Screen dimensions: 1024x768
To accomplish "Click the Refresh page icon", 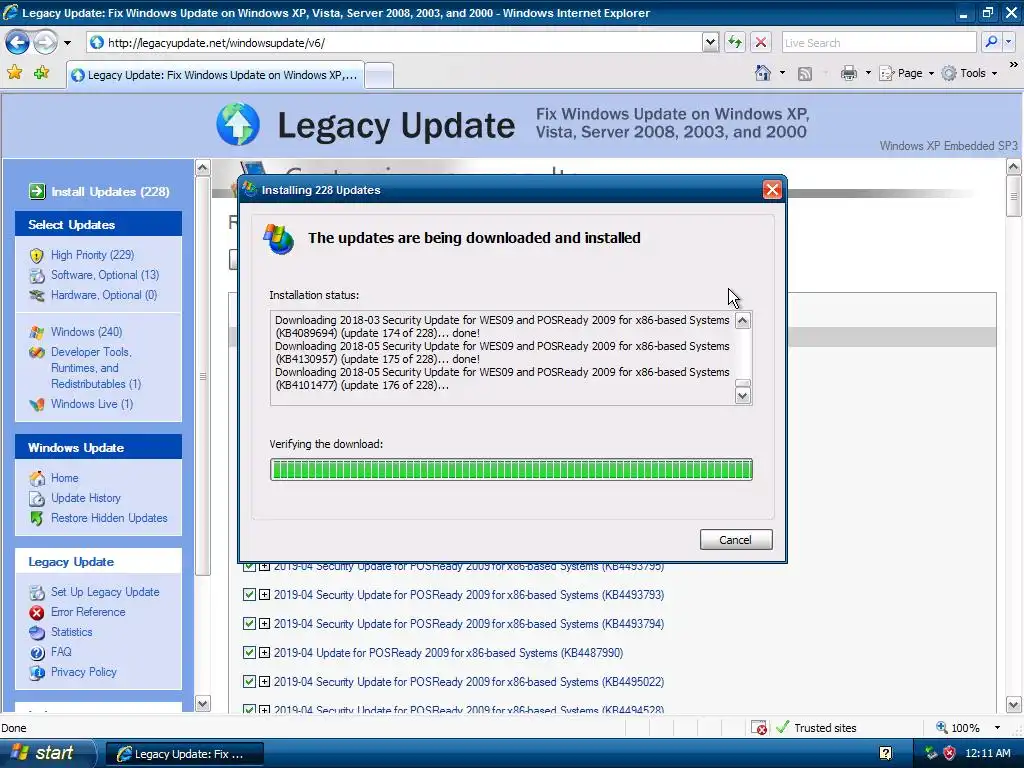I will (x=735, y=43).
